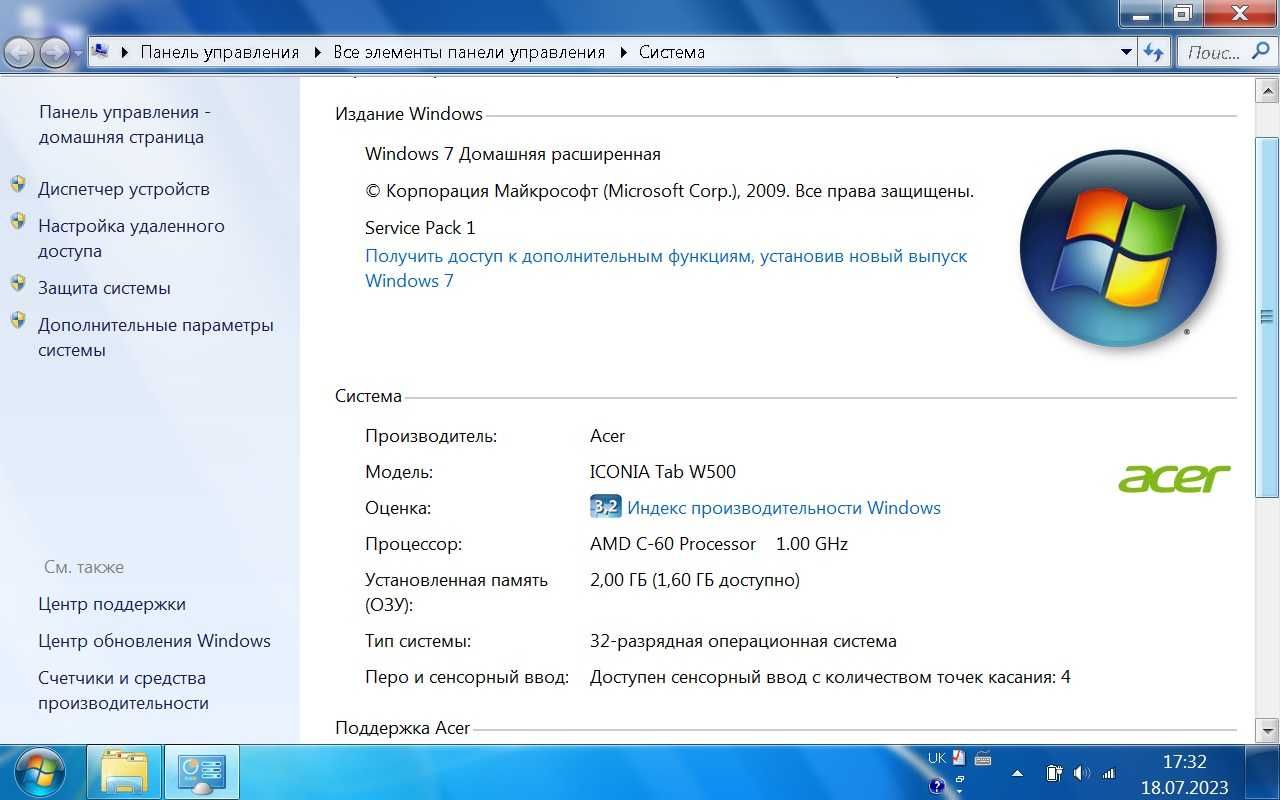Click the 3.2 performance rating badge

pyautogui.click(x=606, y=506)
